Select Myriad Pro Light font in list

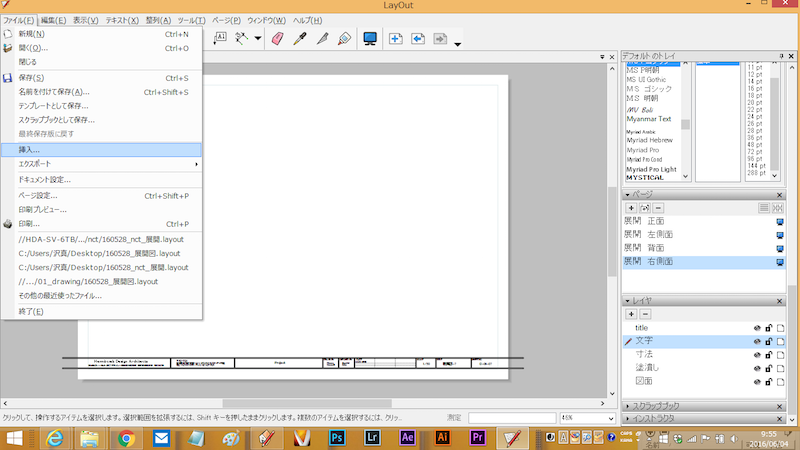coord(651,169)
